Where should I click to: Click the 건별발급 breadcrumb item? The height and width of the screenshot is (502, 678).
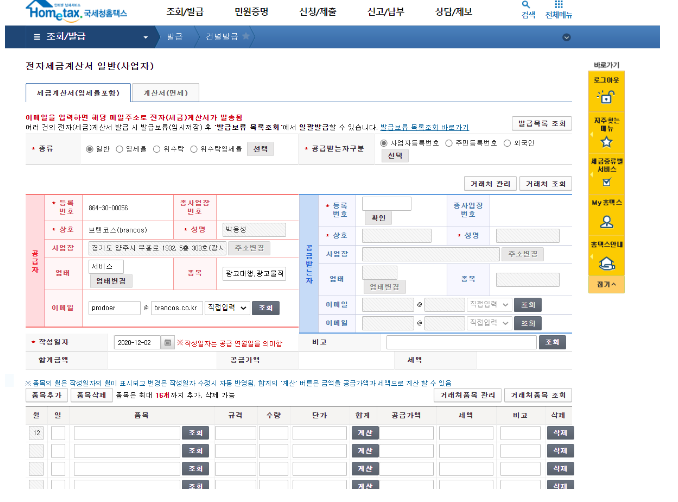click(221, 36)
